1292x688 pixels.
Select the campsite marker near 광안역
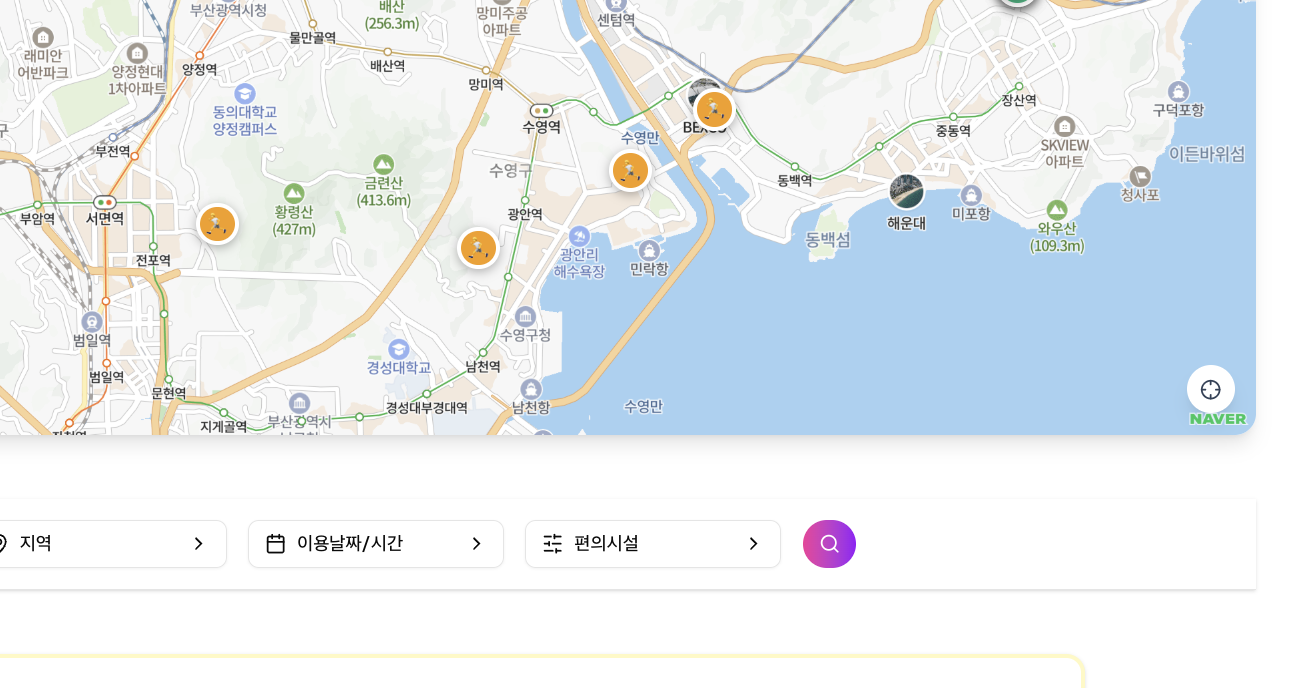point(478,247)
